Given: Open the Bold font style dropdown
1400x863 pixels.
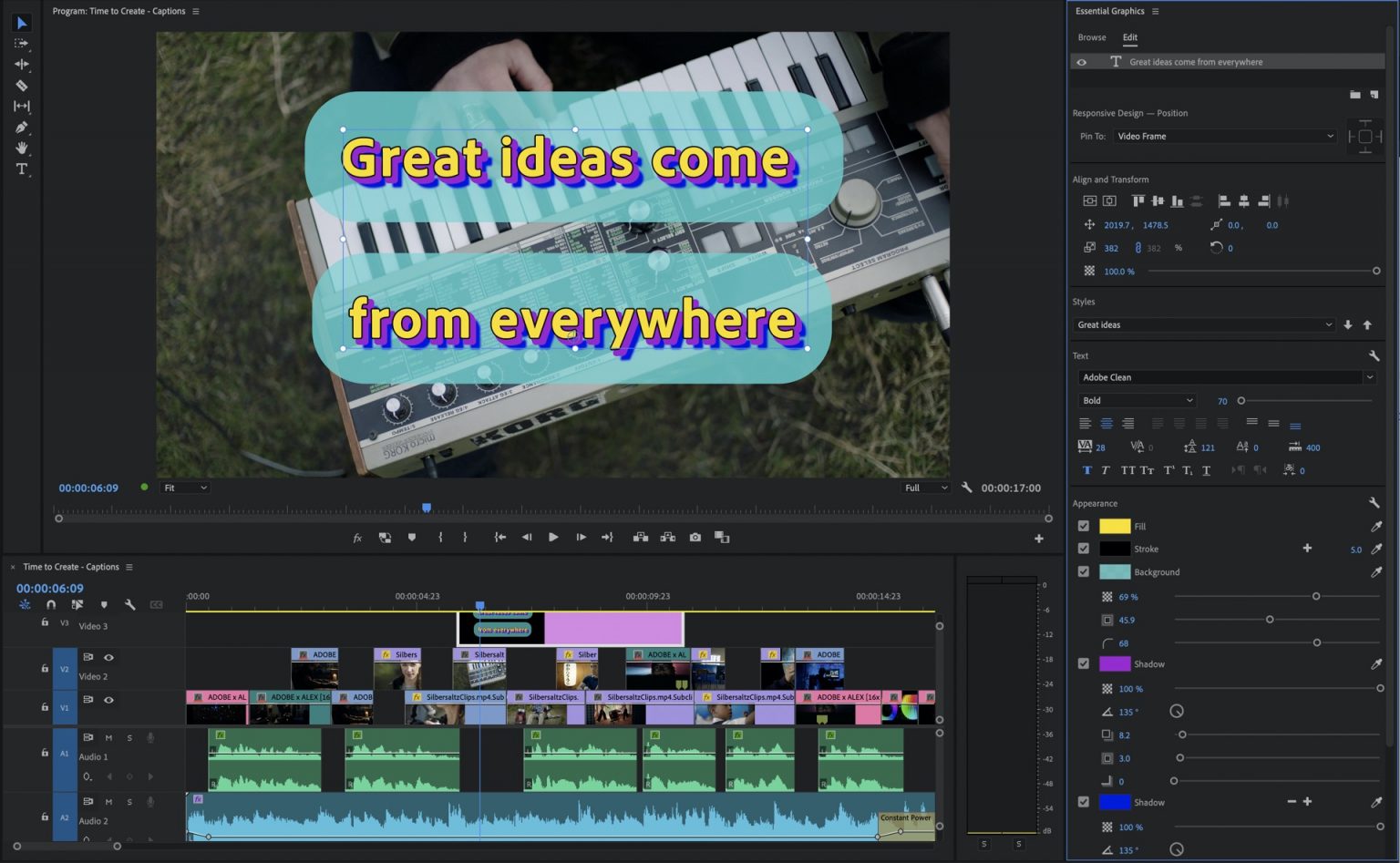Looking at the screenshot, I should click(x=1137, y=400).
